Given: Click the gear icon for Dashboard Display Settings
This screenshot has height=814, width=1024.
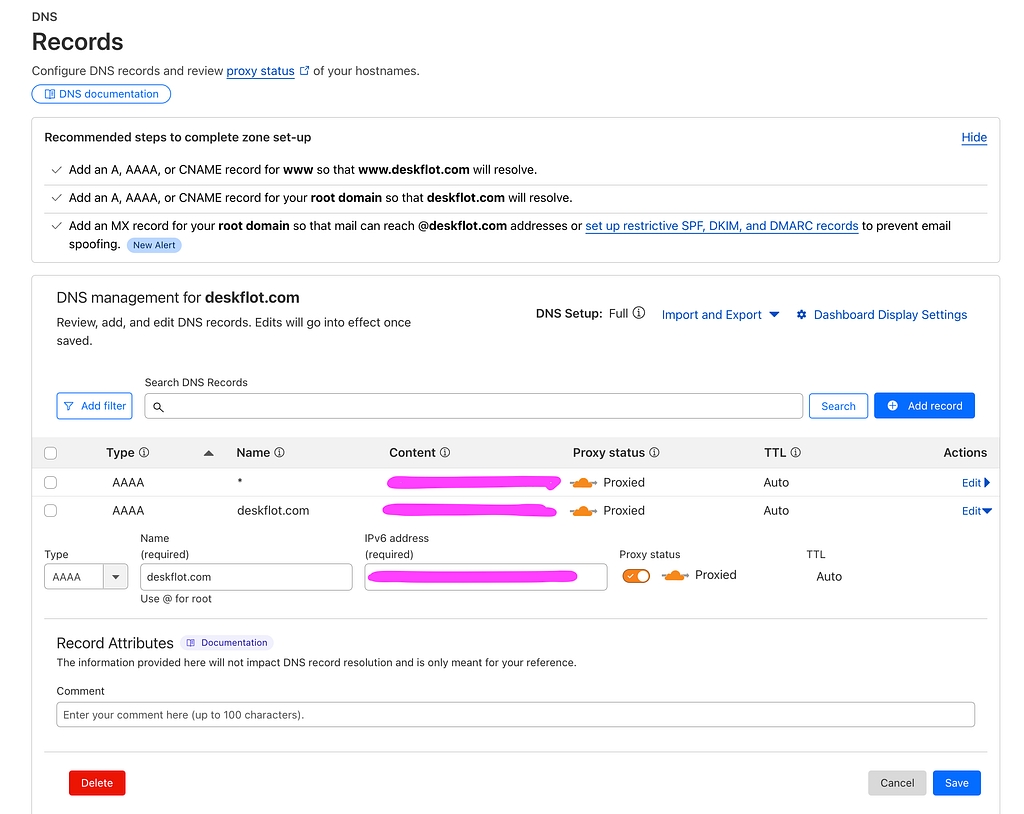Looking at the screenshot, I should pyautogui.click(x=801, y=315).
